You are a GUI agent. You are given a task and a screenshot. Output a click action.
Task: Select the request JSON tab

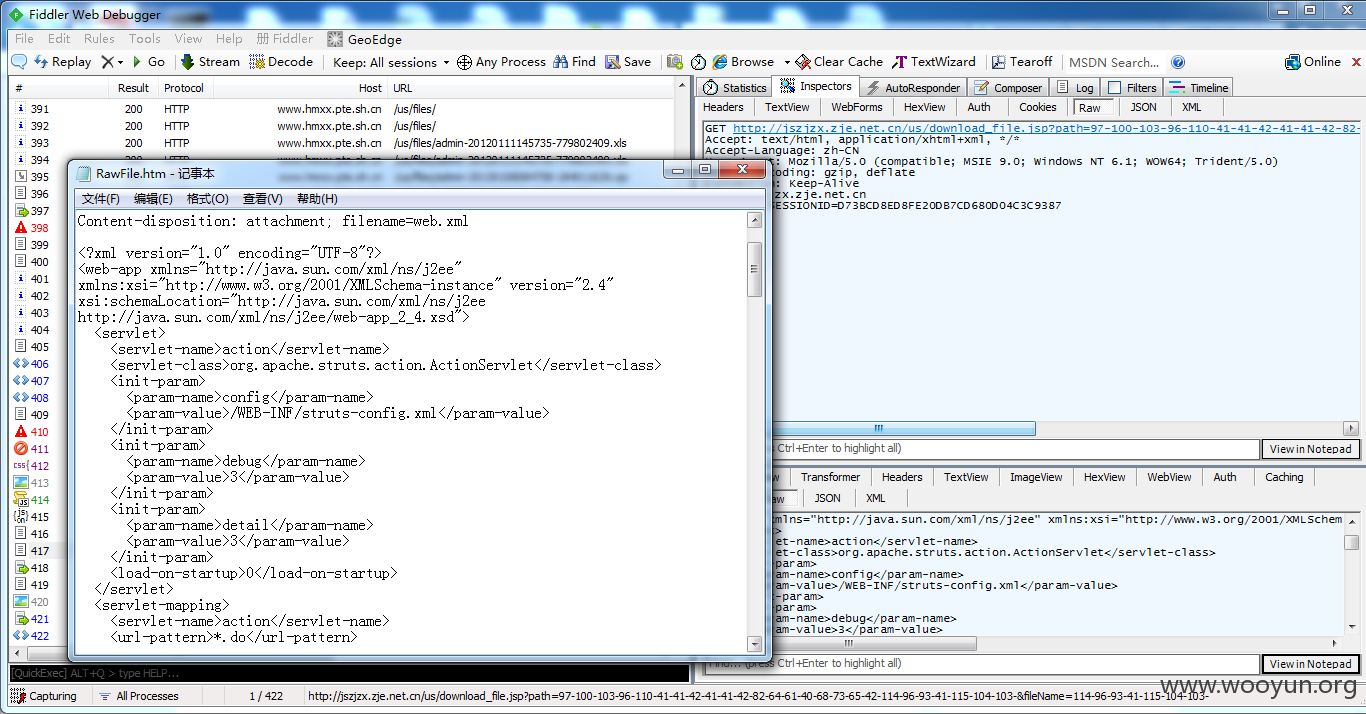[x=1143, y=107]
